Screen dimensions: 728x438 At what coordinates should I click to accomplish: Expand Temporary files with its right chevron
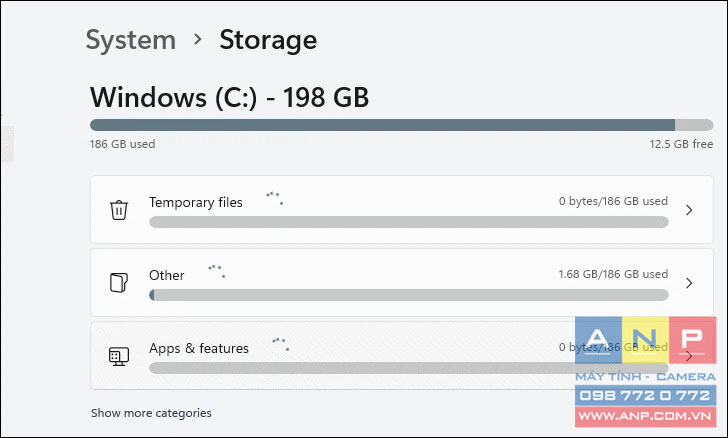pos(689,210)
